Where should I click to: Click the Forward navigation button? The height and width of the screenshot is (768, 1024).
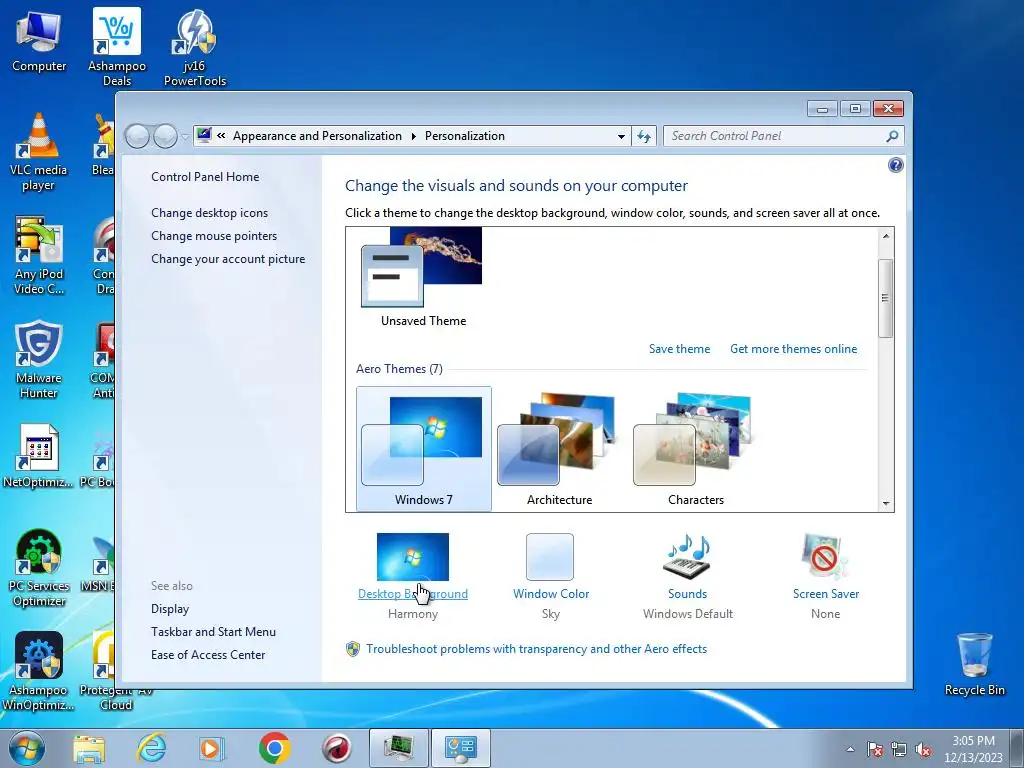pyautogui.click(x=165, y=136)
